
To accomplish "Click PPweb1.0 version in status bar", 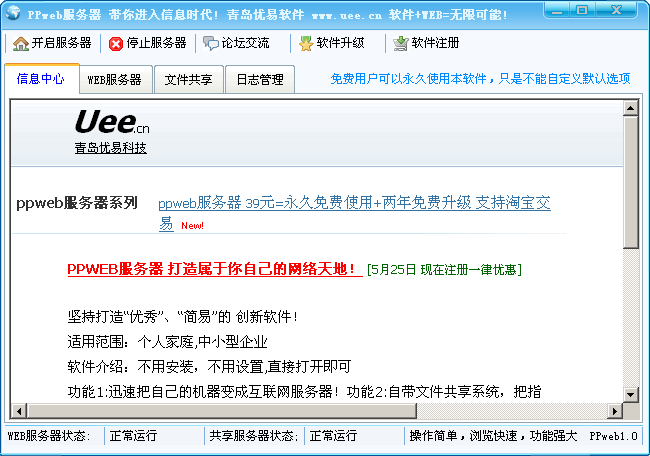I will pyautogui.click(x=614, y=436).
